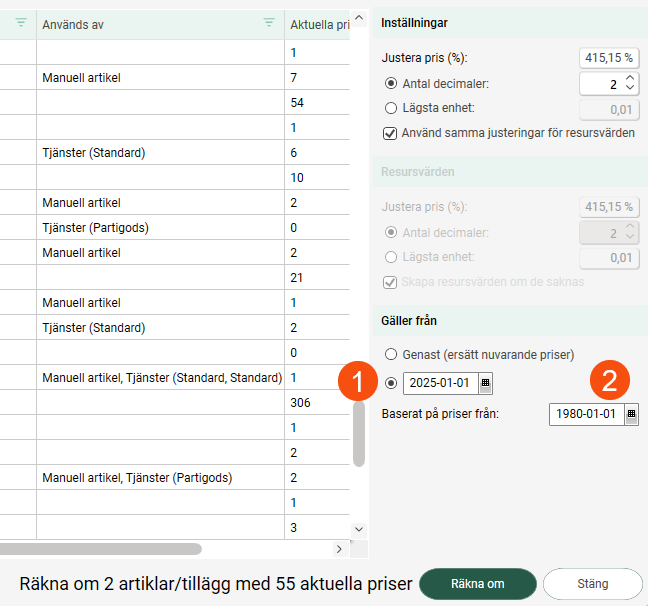
Task: Click the horizontal scroll right arrow
Action: [339, 549]
